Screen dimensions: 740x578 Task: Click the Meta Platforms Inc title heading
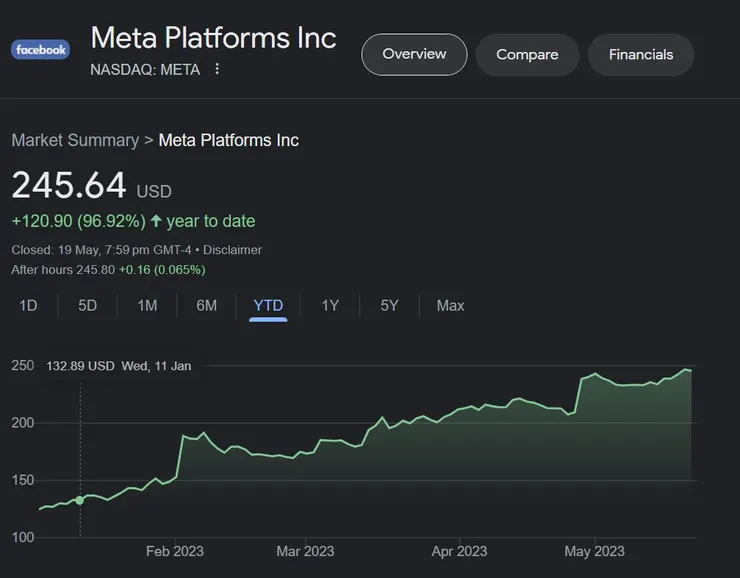pos(213,38)
